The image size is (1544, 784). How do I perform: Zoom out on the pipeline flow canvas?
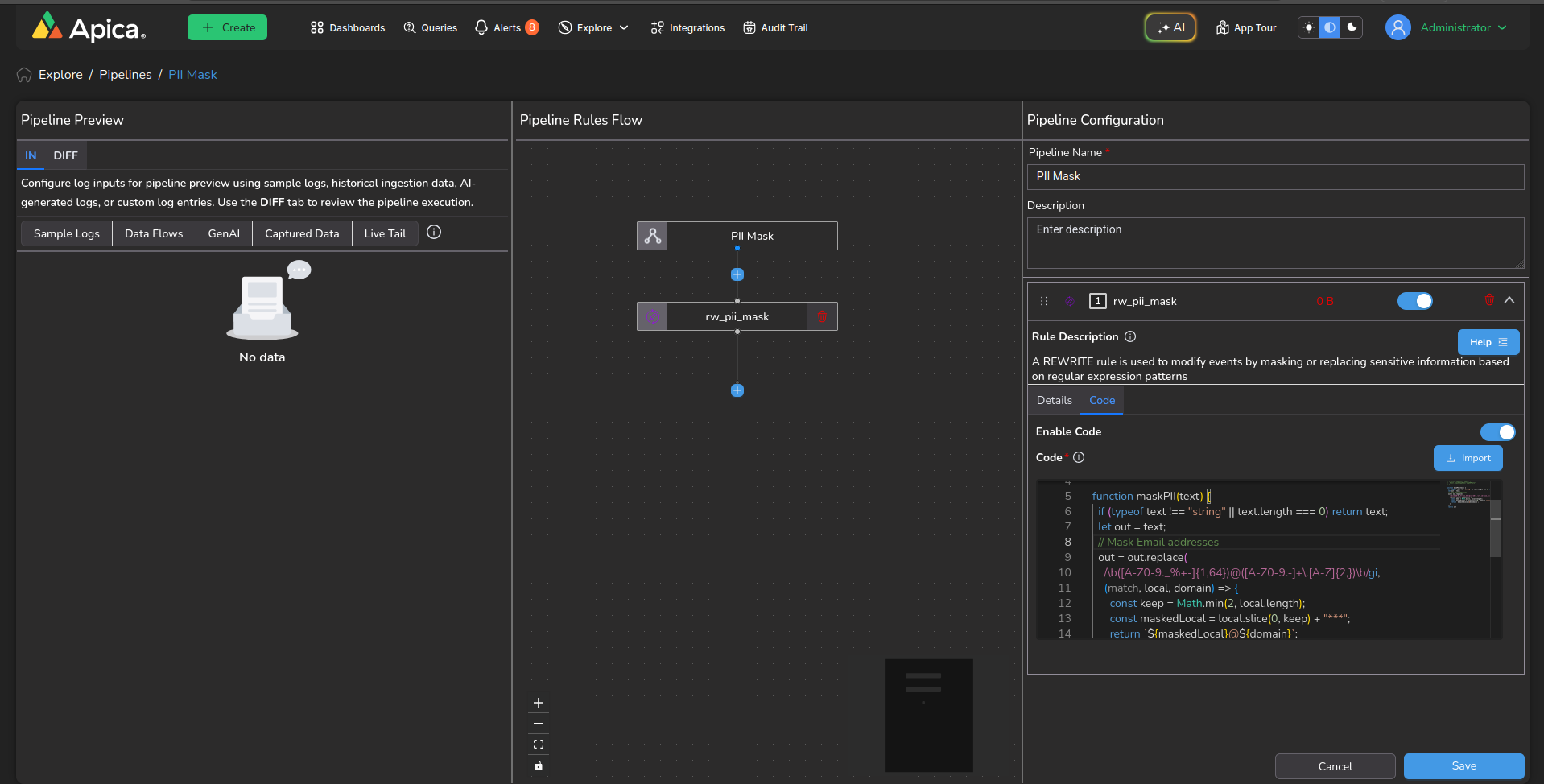pos(539,724)
